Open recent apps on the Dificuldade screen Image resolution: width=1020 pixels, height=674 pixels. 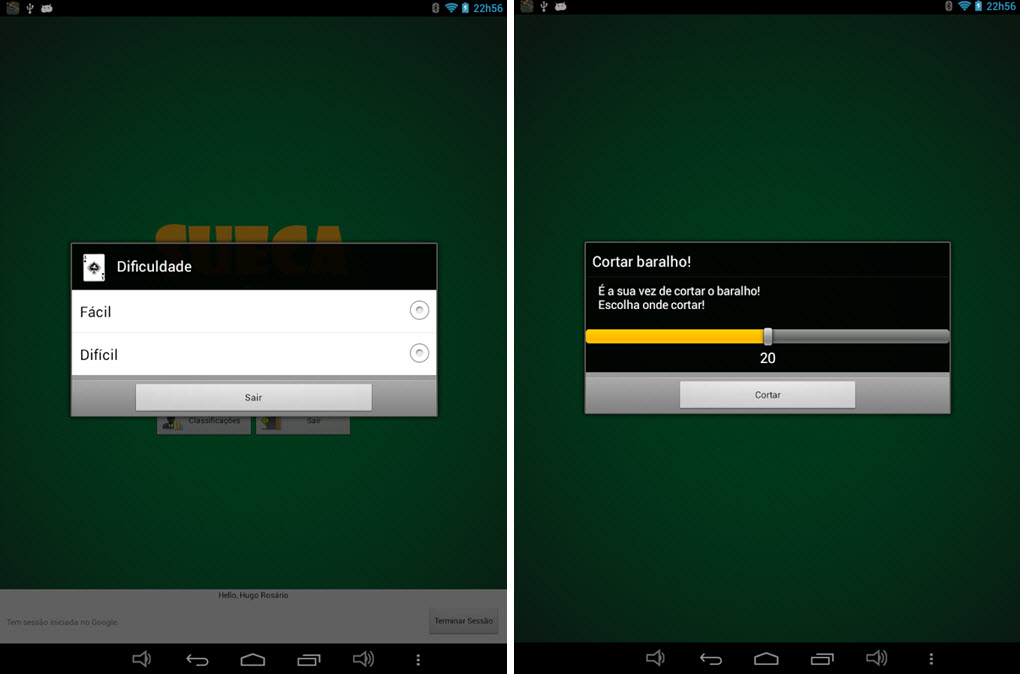pyautogui.click(x=309, y=659)
